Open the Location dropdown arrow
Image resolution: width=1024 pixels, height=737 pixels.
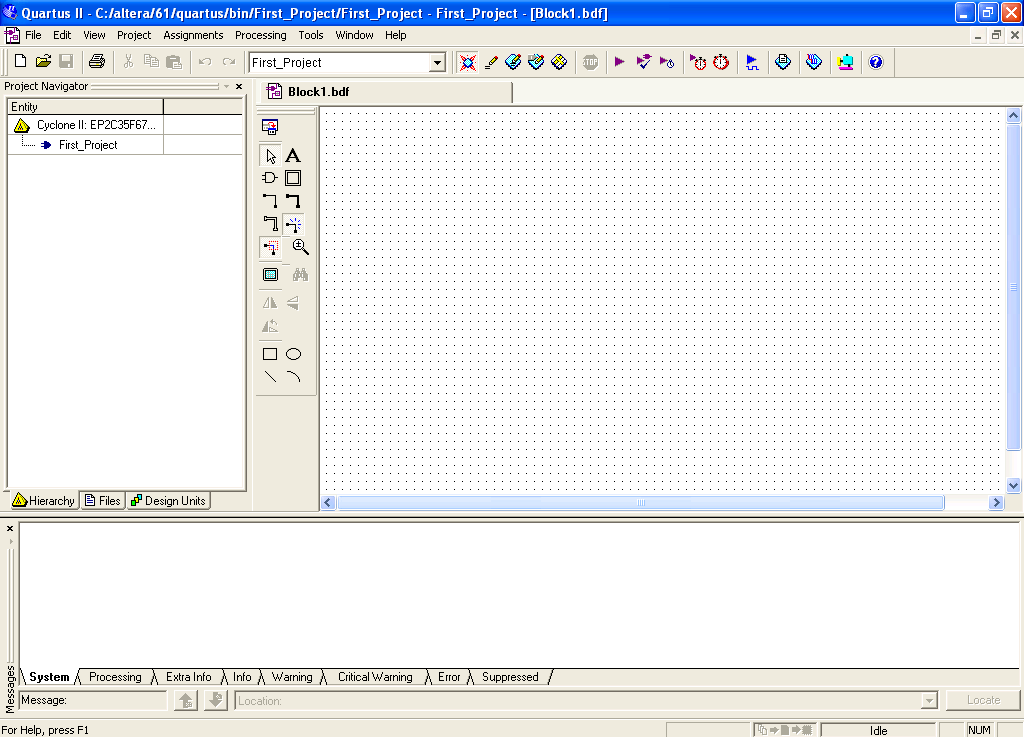pos(929,701)
